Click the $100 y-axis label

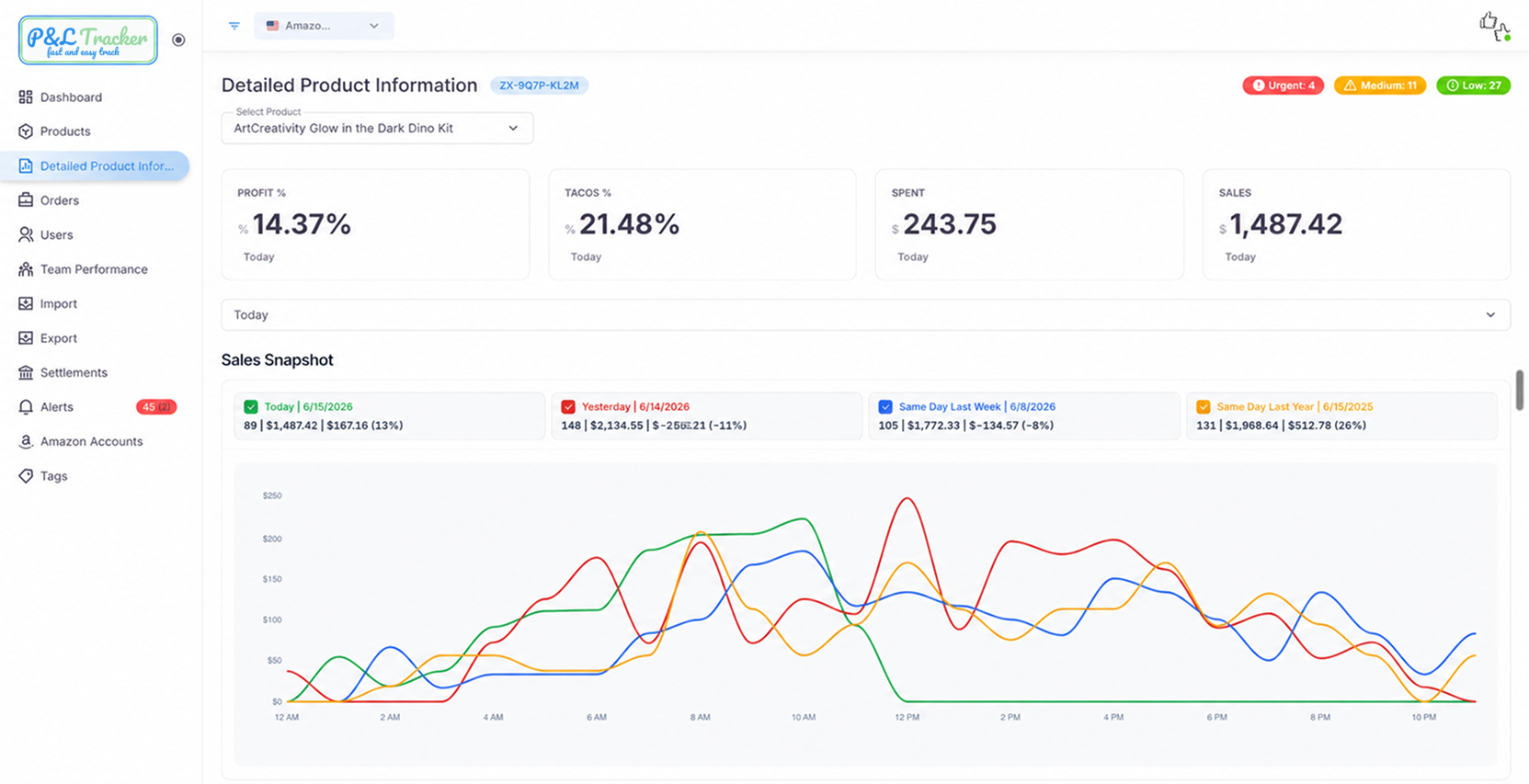[272, 620]
